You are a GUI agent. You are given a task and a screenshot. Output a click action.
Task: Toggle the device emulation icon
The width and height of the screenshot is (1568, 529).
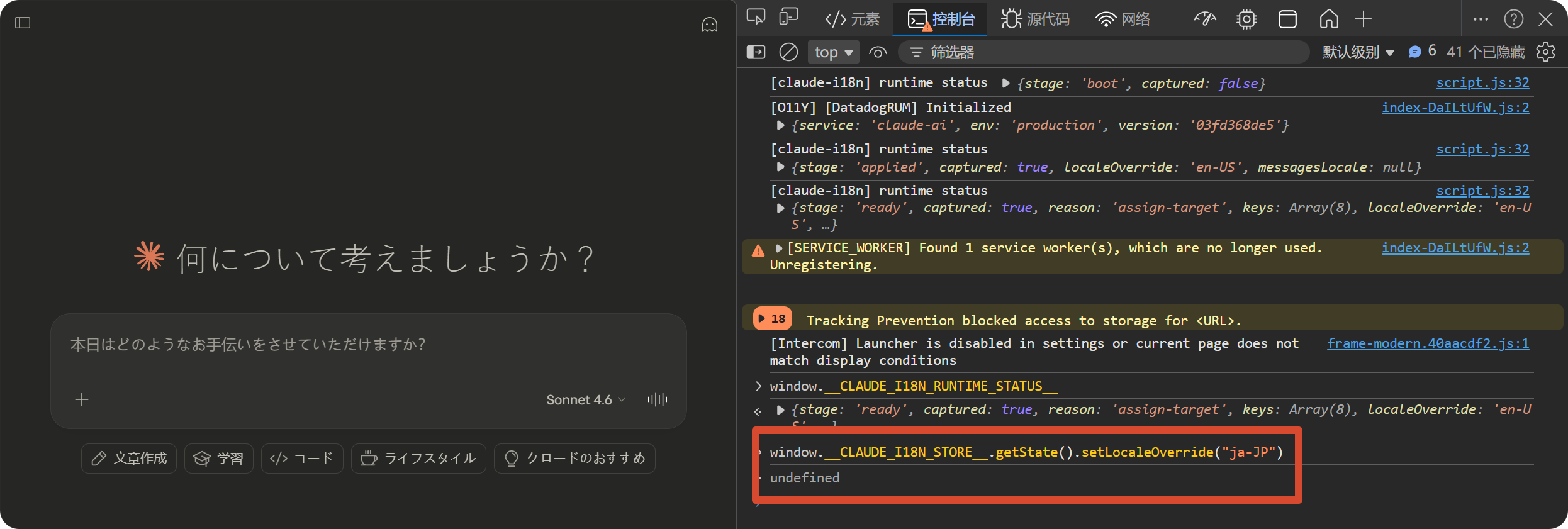[x=788, y=18]
